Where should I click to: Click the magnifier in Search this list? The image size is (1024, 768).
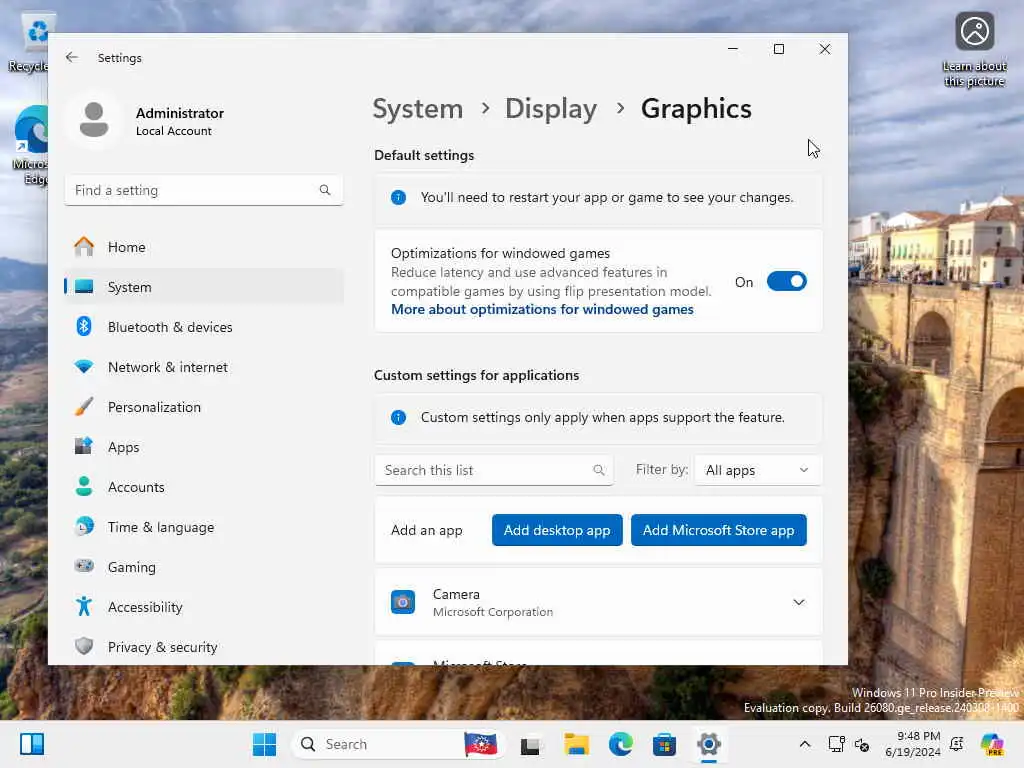[x=598, y=470]
